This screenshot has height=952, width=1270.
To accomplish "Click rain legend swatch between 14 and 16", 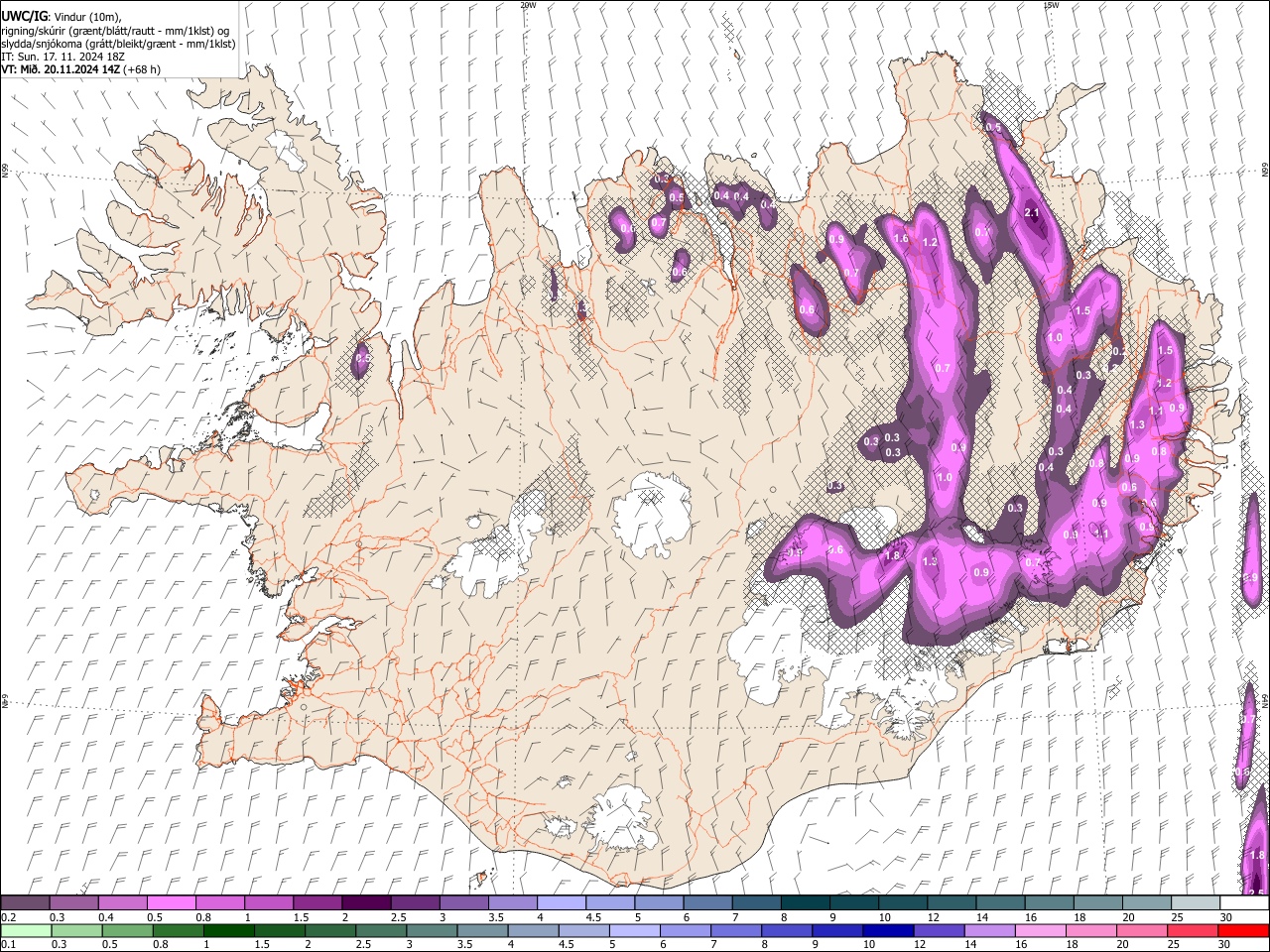I will 988,930.
